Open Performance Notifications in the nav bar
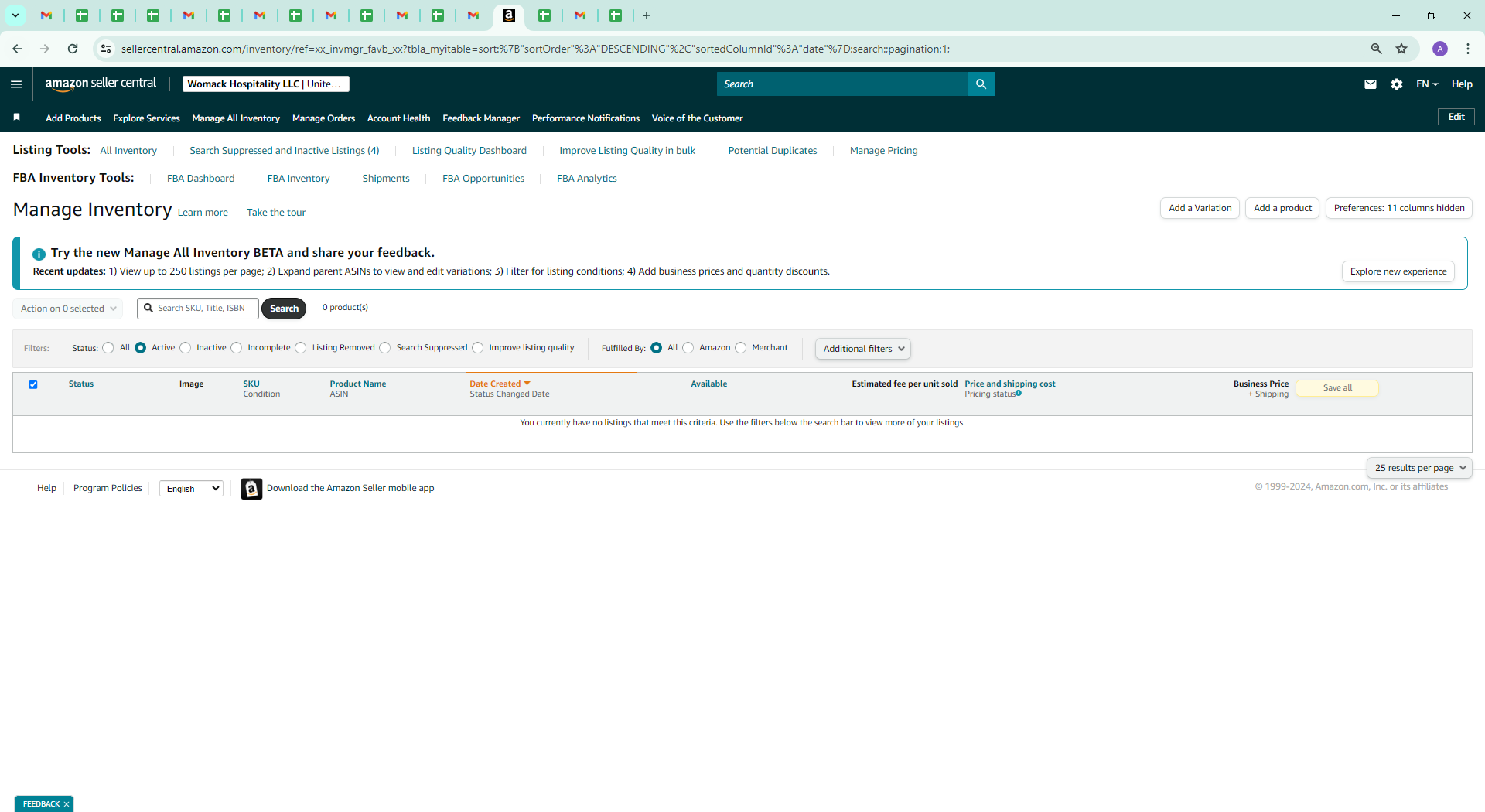The width and height of the screenshot is (1485, 812). [x=585, y=118]
